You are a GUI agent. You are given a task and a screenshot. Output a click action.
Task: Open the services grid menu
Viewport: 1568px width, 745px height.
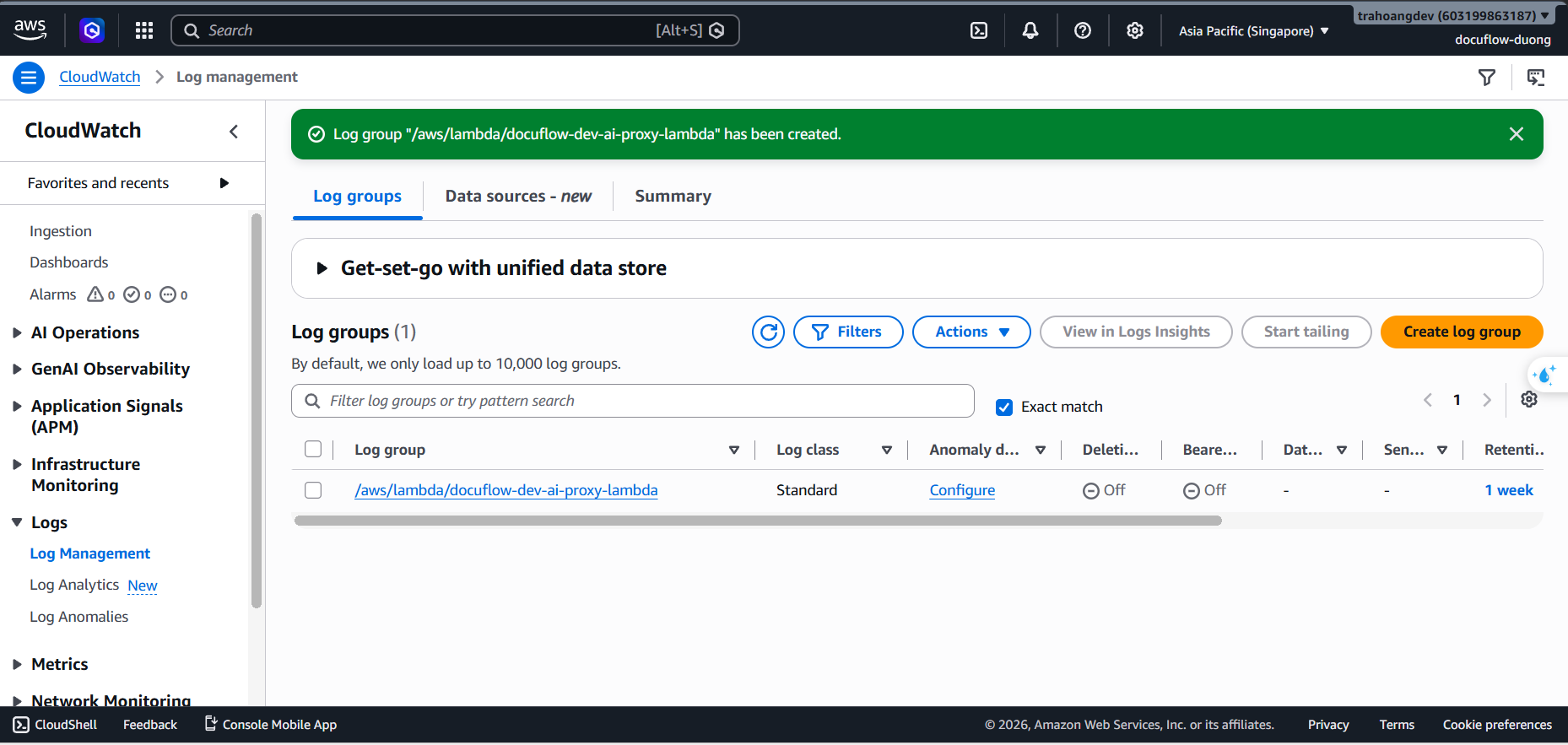(144, 30)
